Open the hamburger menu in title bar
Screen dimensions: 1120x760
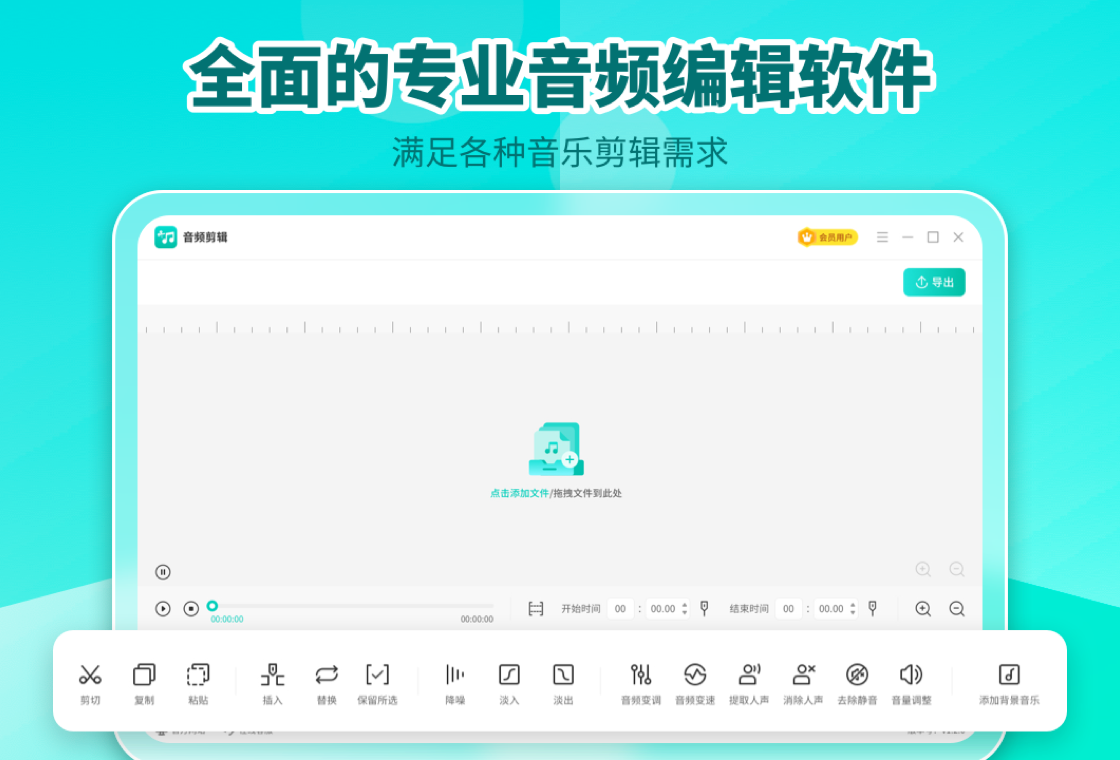882,237
